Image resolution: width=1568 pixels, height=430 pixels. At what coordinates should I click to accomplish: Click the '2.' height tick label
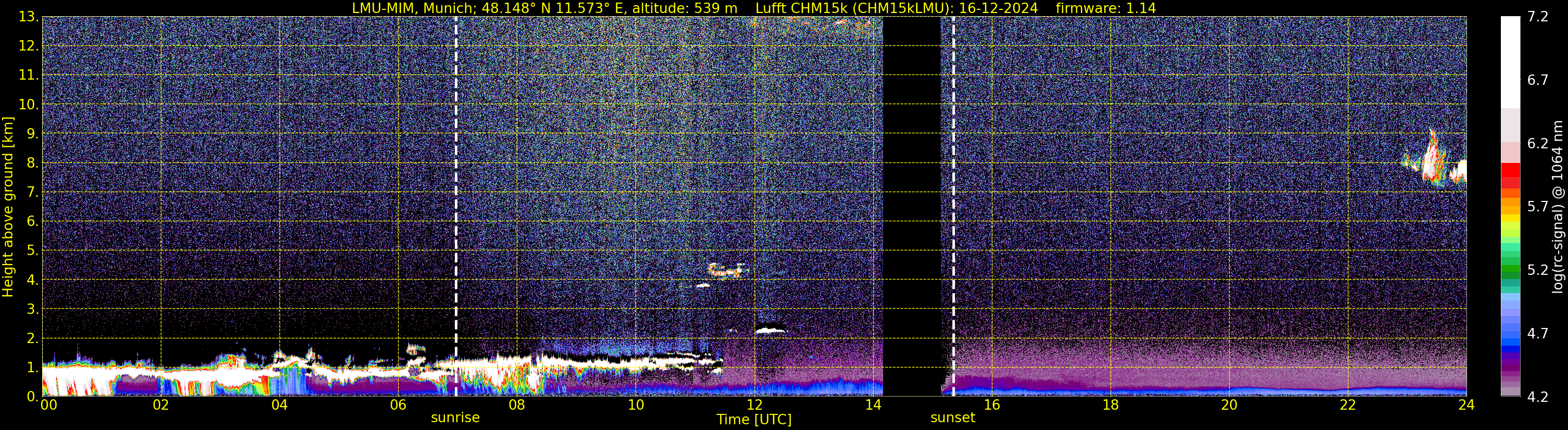tap(33, 339)
